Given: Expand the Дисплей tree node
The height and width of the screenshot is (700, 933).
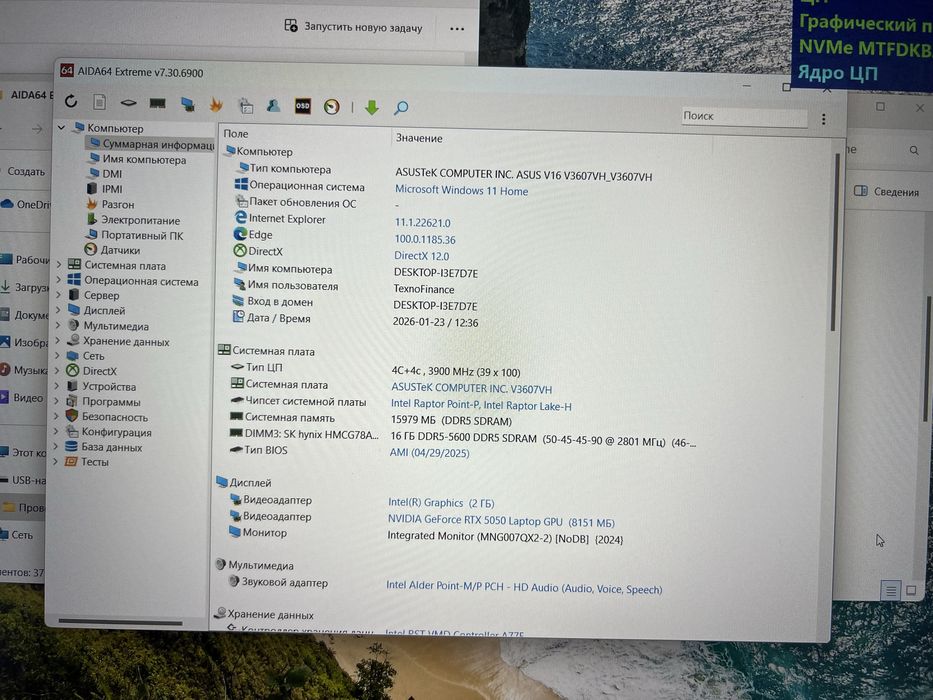Looking at the screenshot, I should (58, 310).
